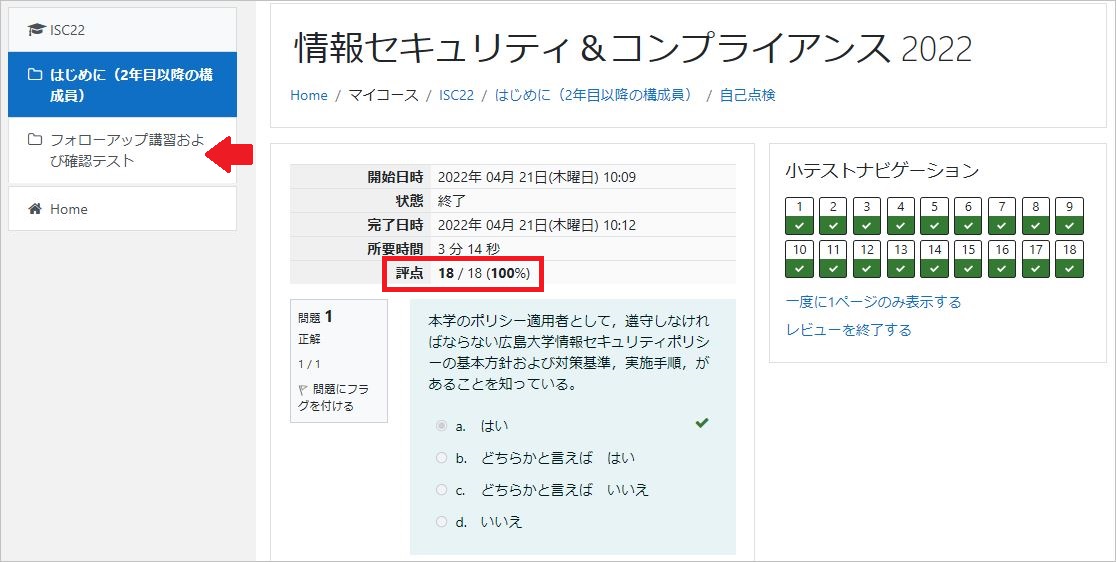Image resolution: width=1116 pixels, height=562 pixels.
Task: Jump to question 17 in quiz navigation
Action: click(1036, 259)
